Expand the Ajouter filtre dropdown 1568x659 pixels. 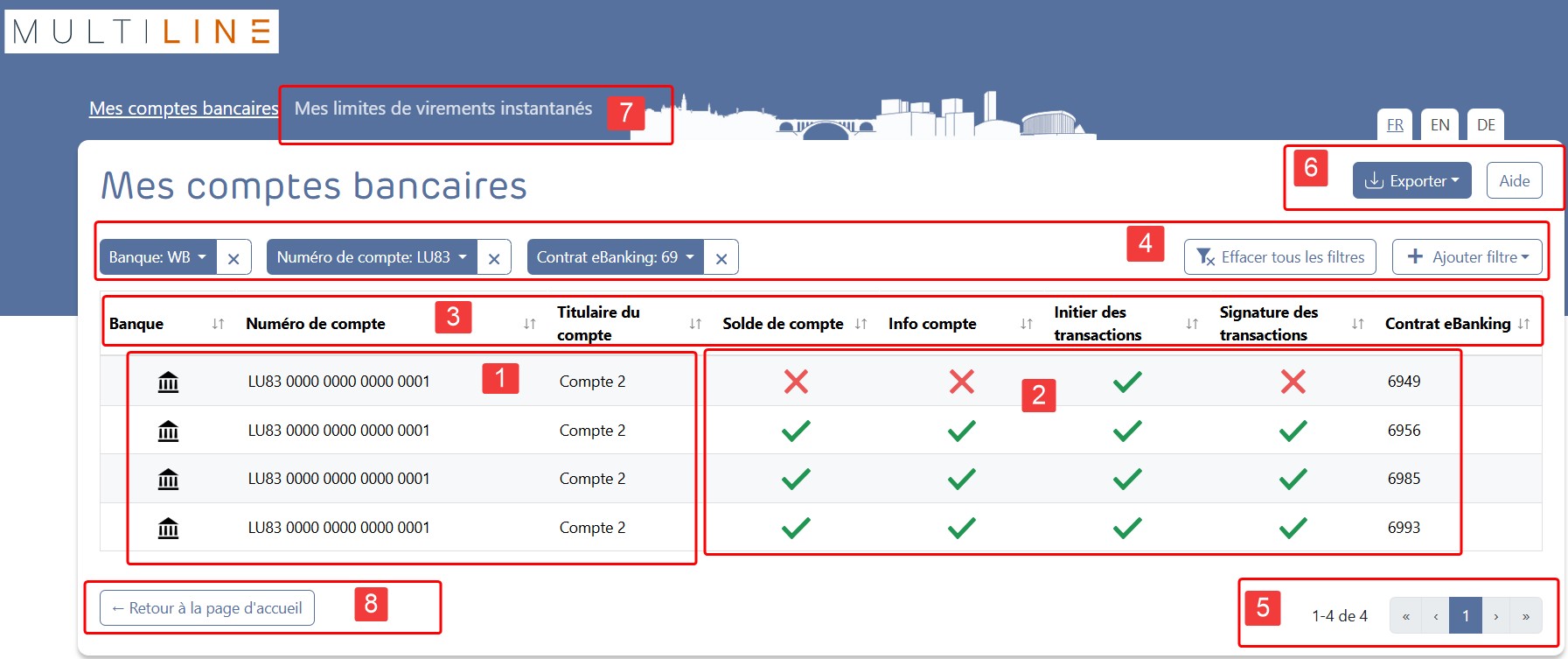pyautogui.click(x=1467, y=257)
